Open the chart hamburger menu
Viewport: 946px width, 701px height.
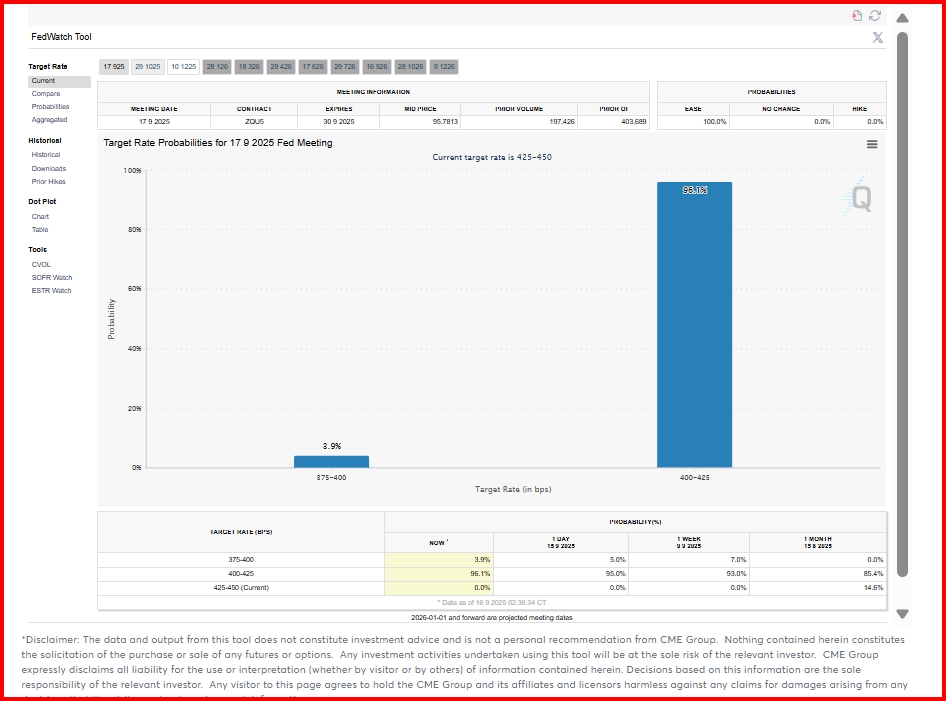point(872,144)
